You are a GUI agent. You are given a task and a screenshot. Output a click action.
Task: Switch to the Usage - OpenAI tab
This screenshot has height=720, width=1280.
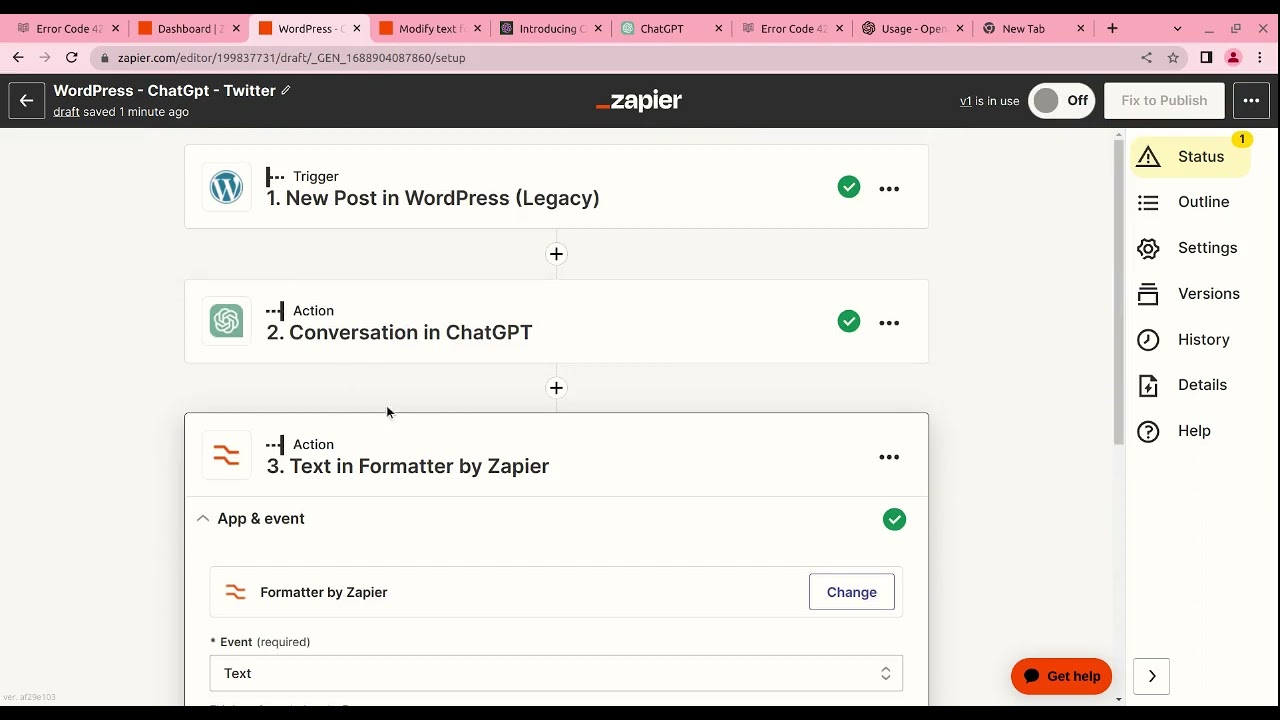pyautogui.click(x=913, y=29)
